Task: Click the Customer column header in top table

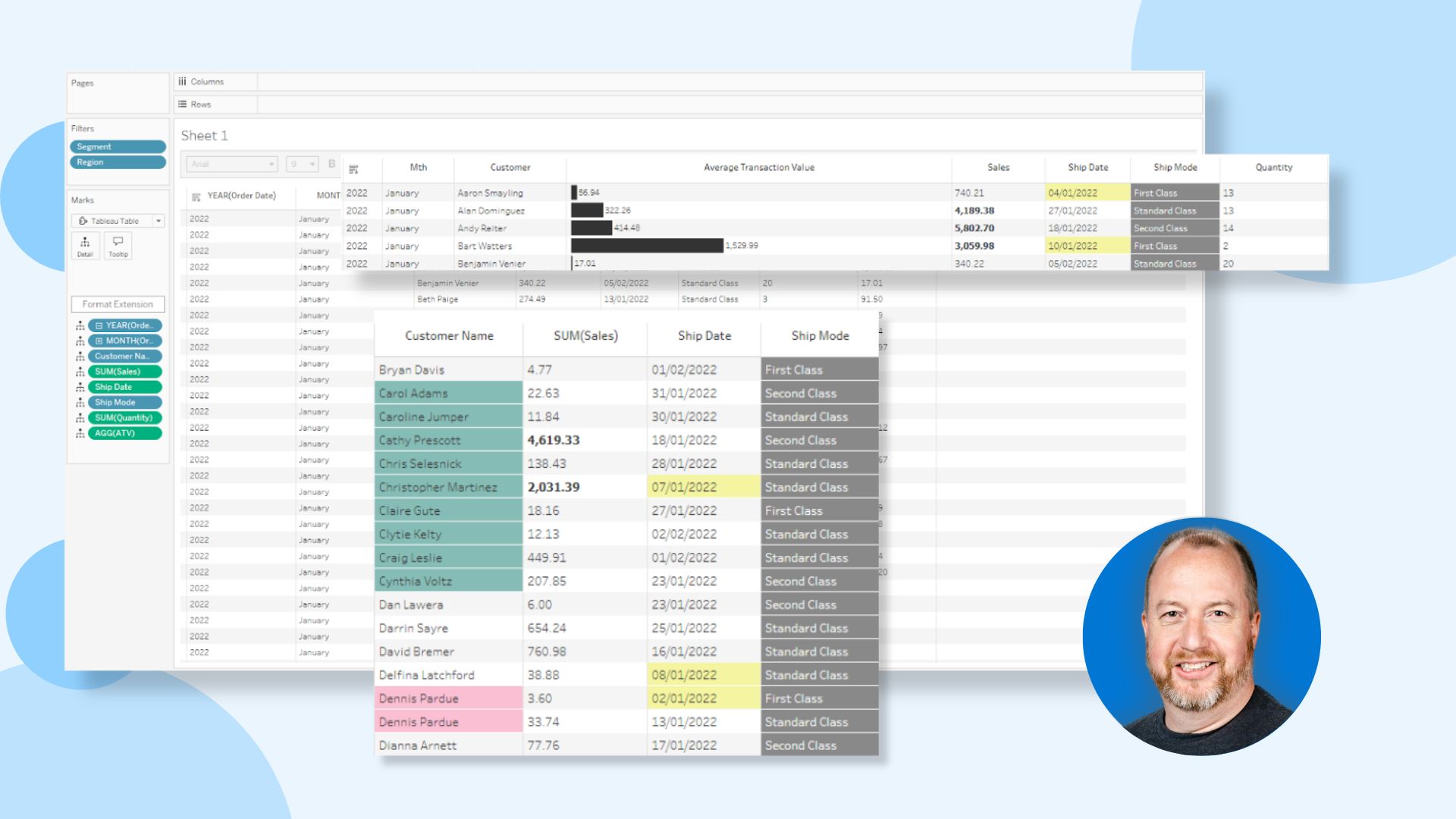Action: pyautogui.click(x=510, y=168)
